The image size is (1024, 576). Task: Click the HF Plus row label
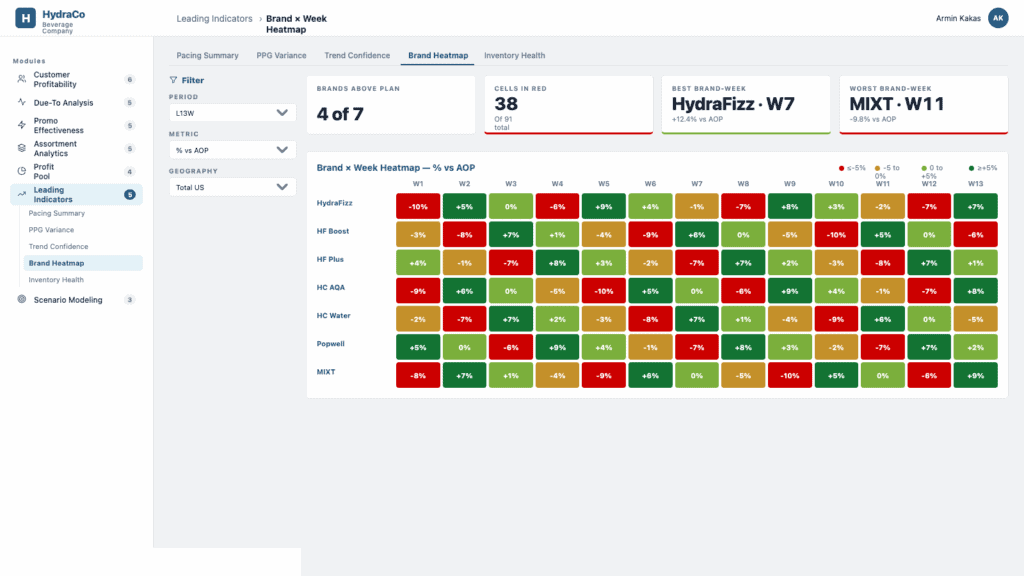[330, 259]
